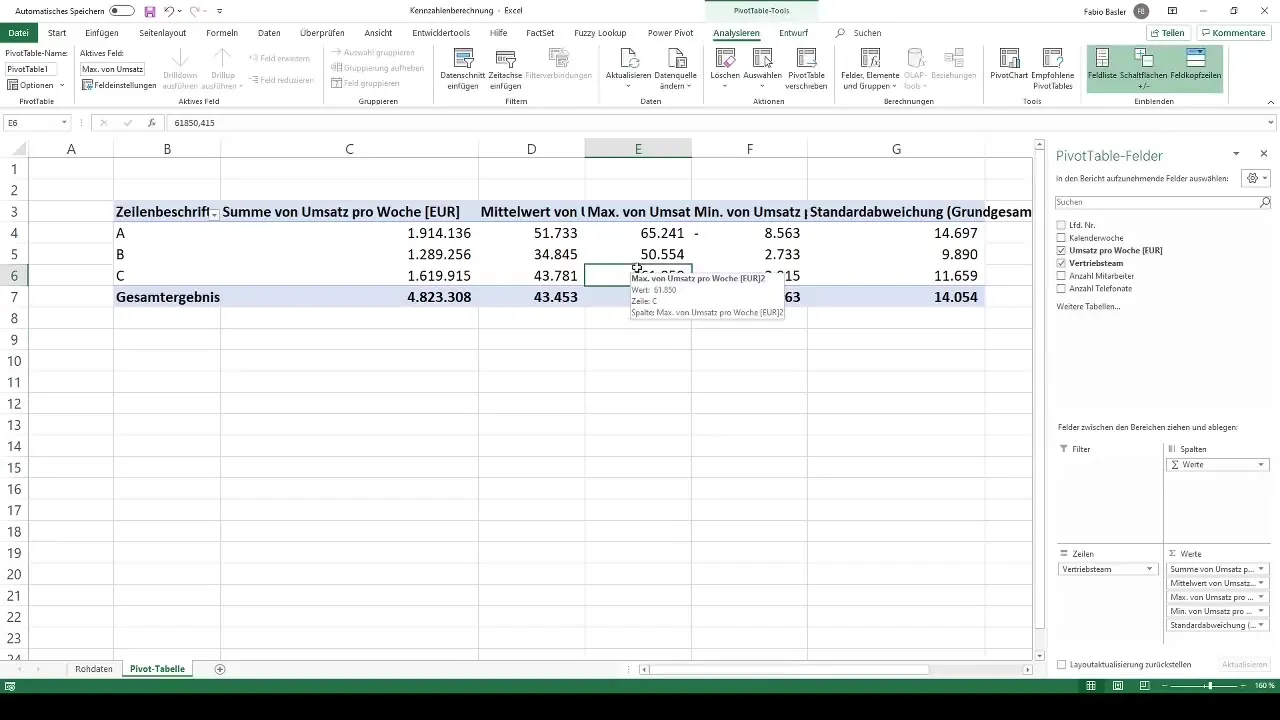Click the Auswählen select icon
The image size is (1280, 720).
point(762,58)
